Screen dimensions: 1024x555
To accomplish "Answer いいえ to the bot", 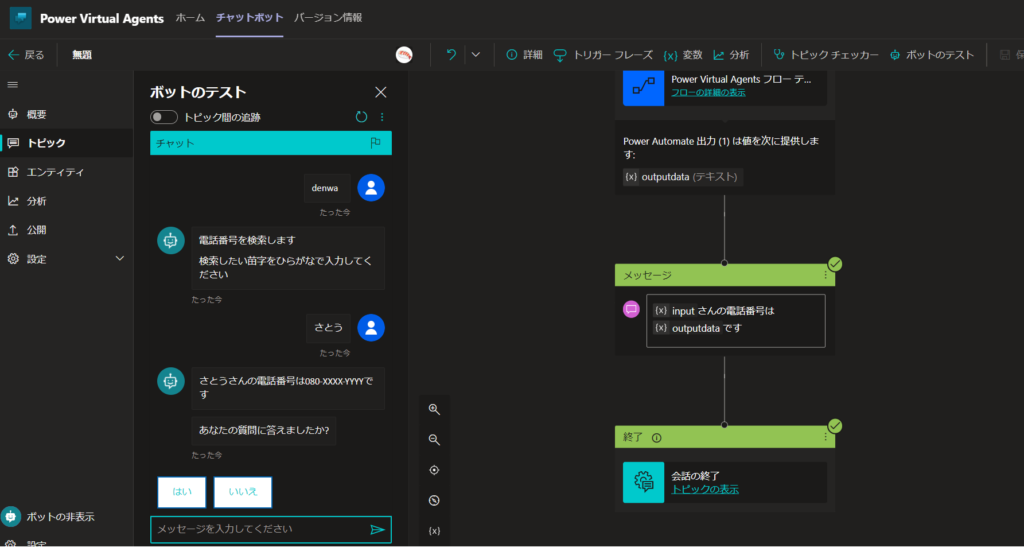I will [x=242, y=492].
